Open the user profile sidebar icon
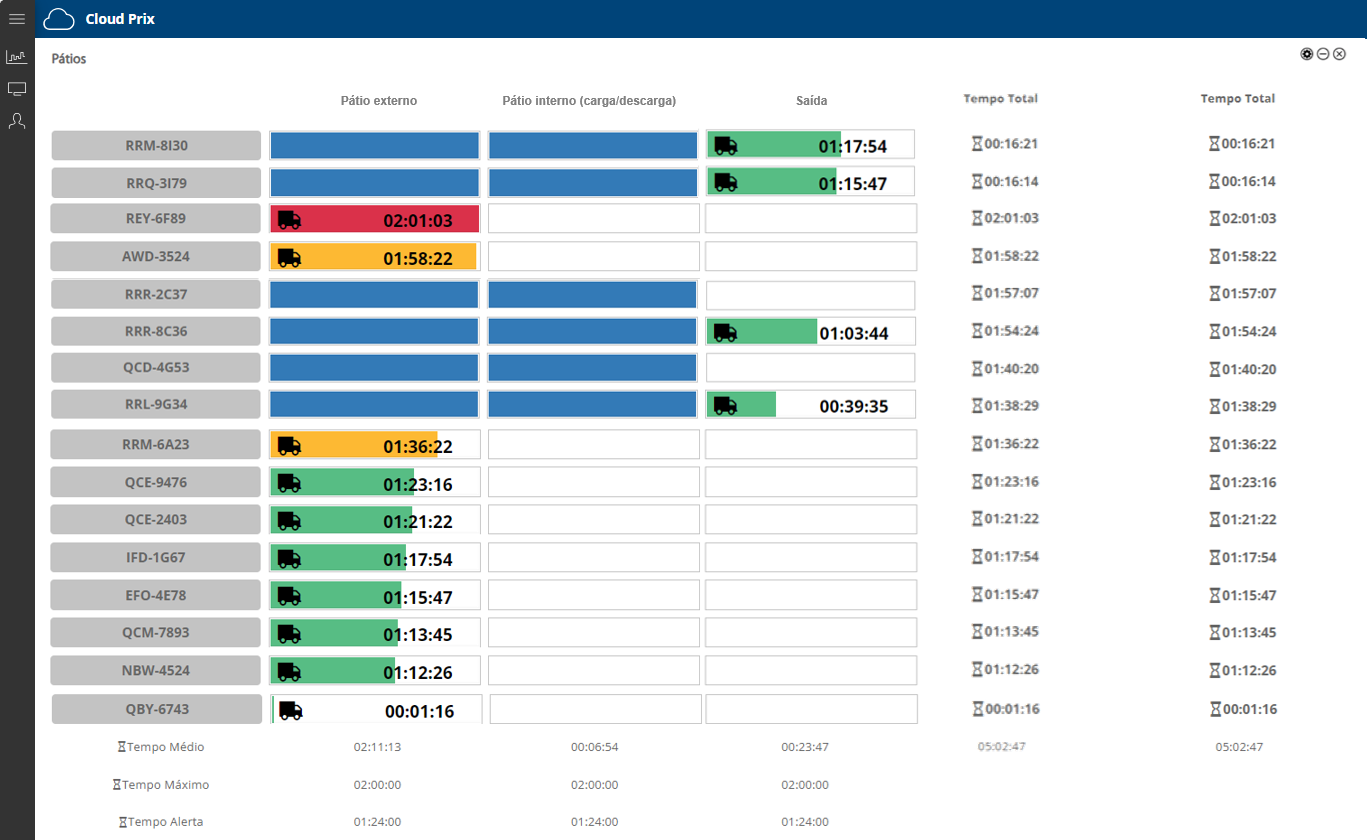The image size is (1367, 840). [17, 121]
